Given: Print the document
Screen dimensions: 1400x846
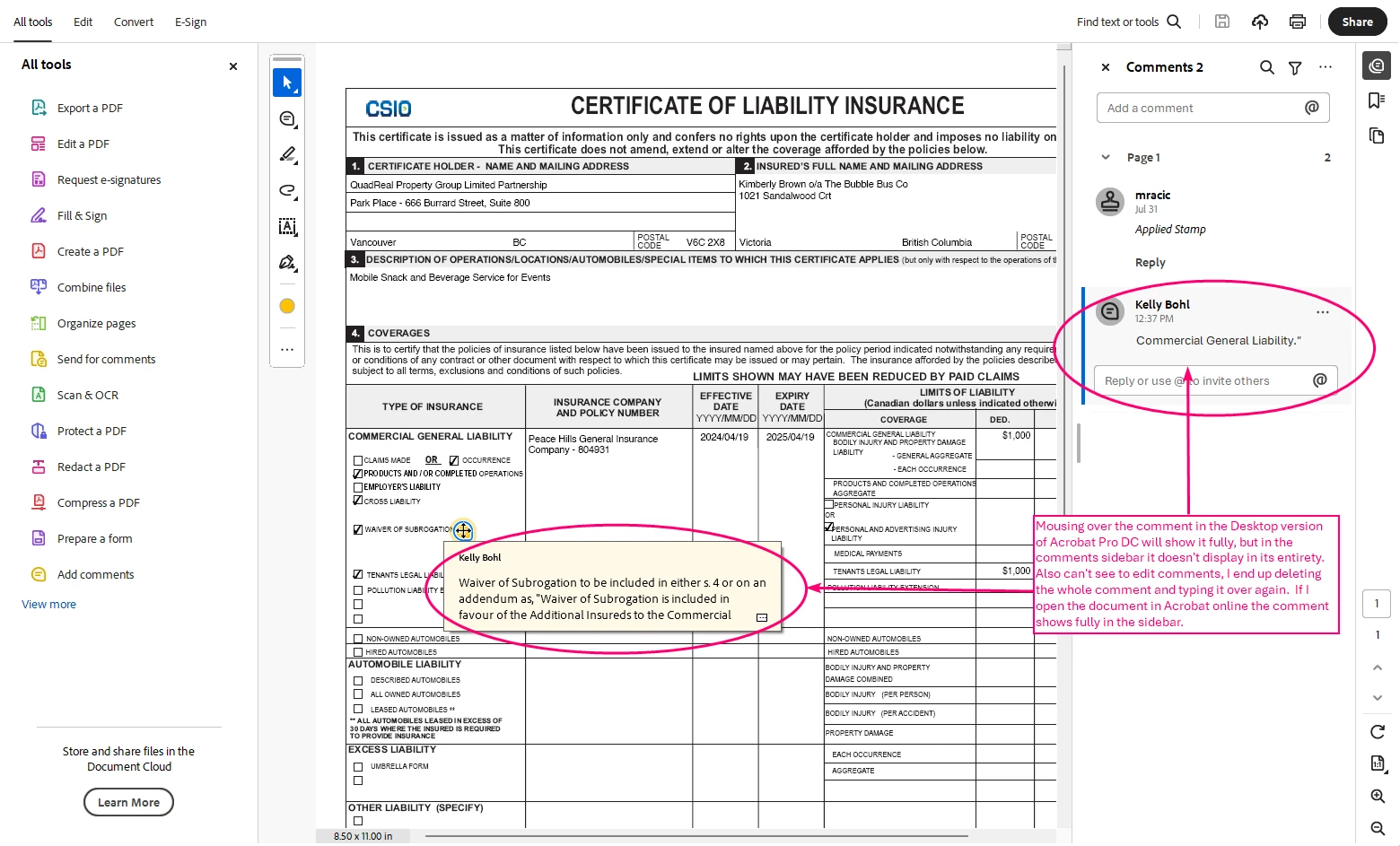Looking at the screenshot, I should 1298,22.
